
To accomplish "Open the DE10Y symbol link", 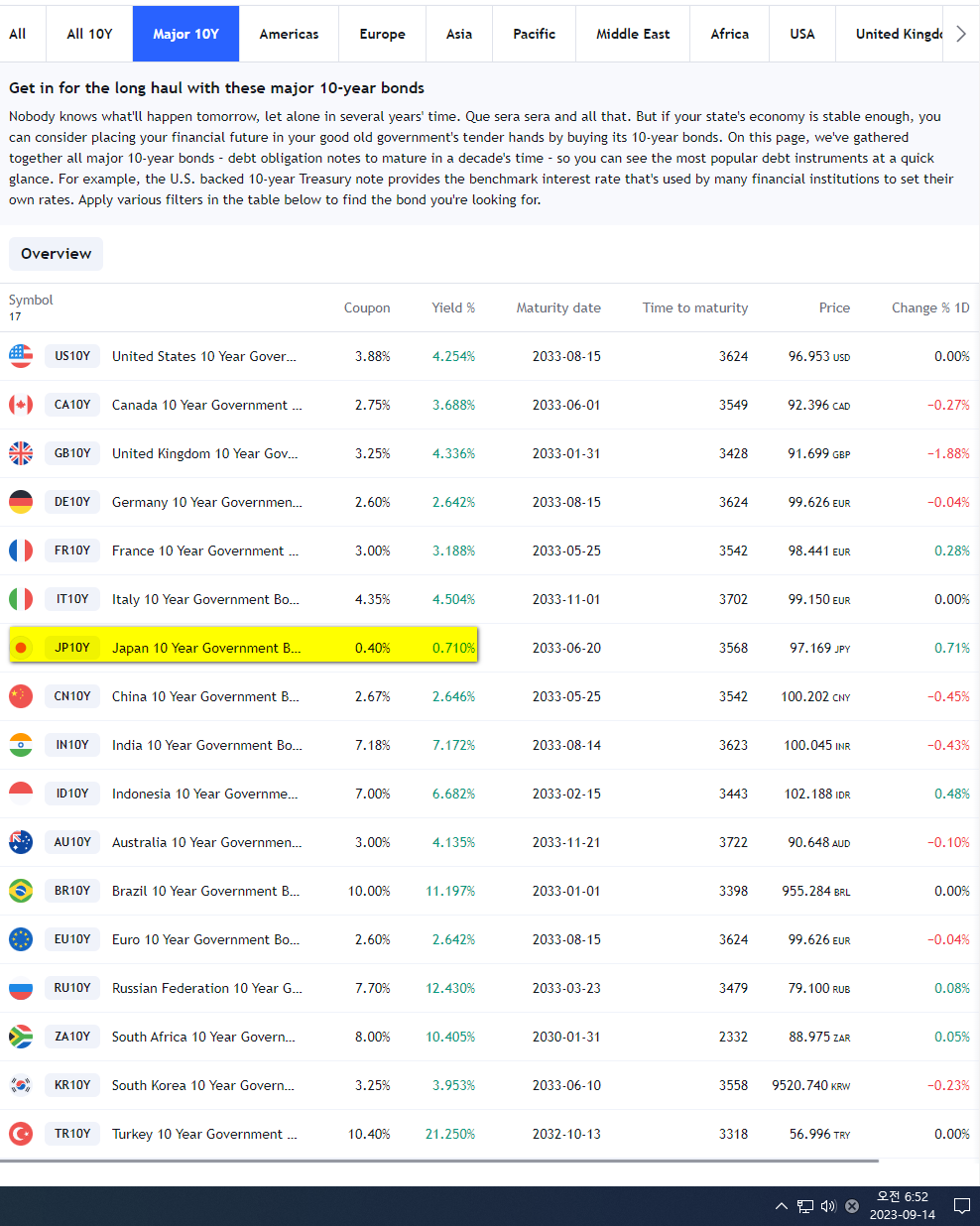I will pyautogui.click(x=72, y=502).
